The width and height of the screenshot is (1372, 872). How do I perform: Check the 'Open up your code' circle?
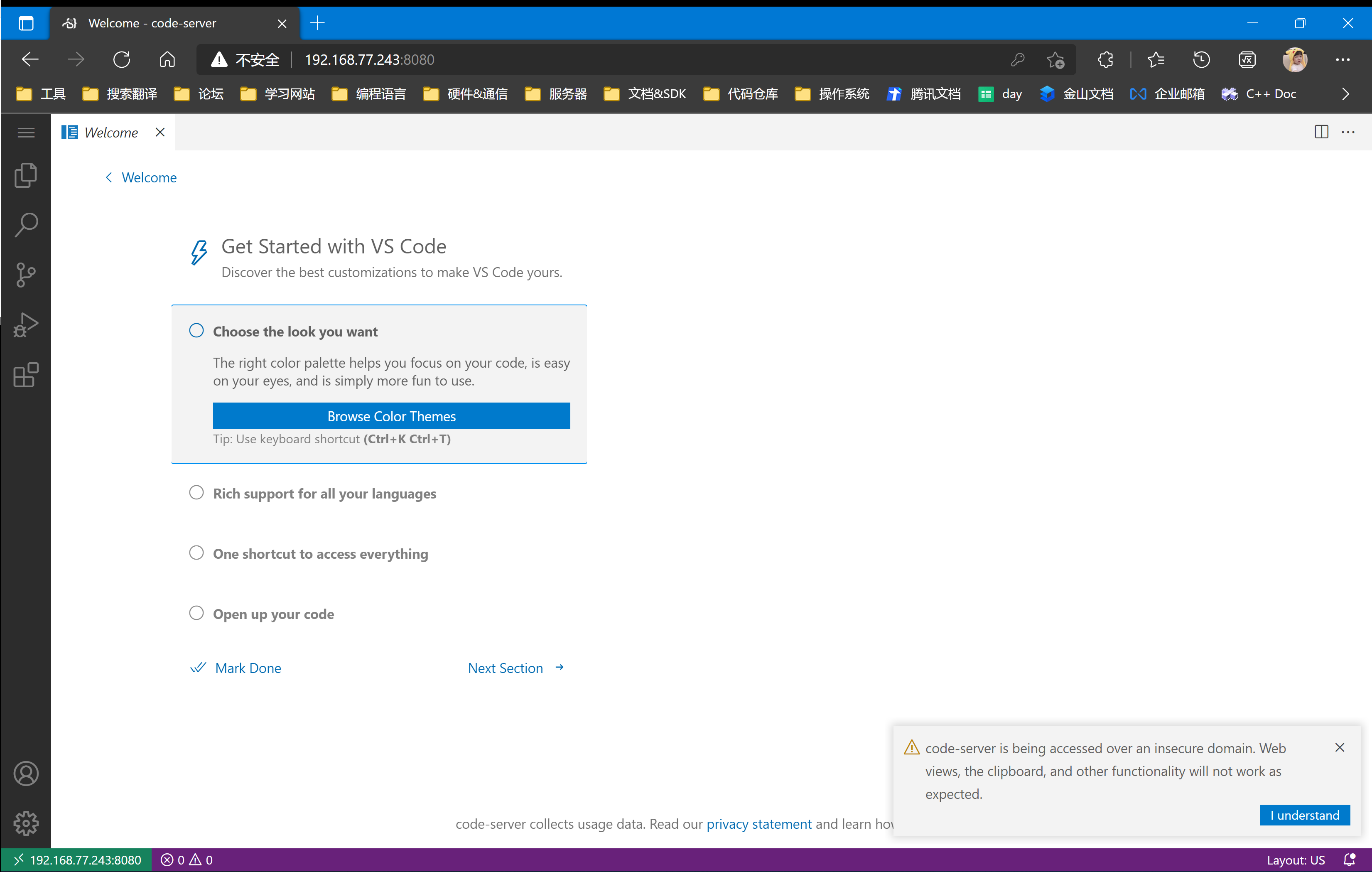point(196,613)
